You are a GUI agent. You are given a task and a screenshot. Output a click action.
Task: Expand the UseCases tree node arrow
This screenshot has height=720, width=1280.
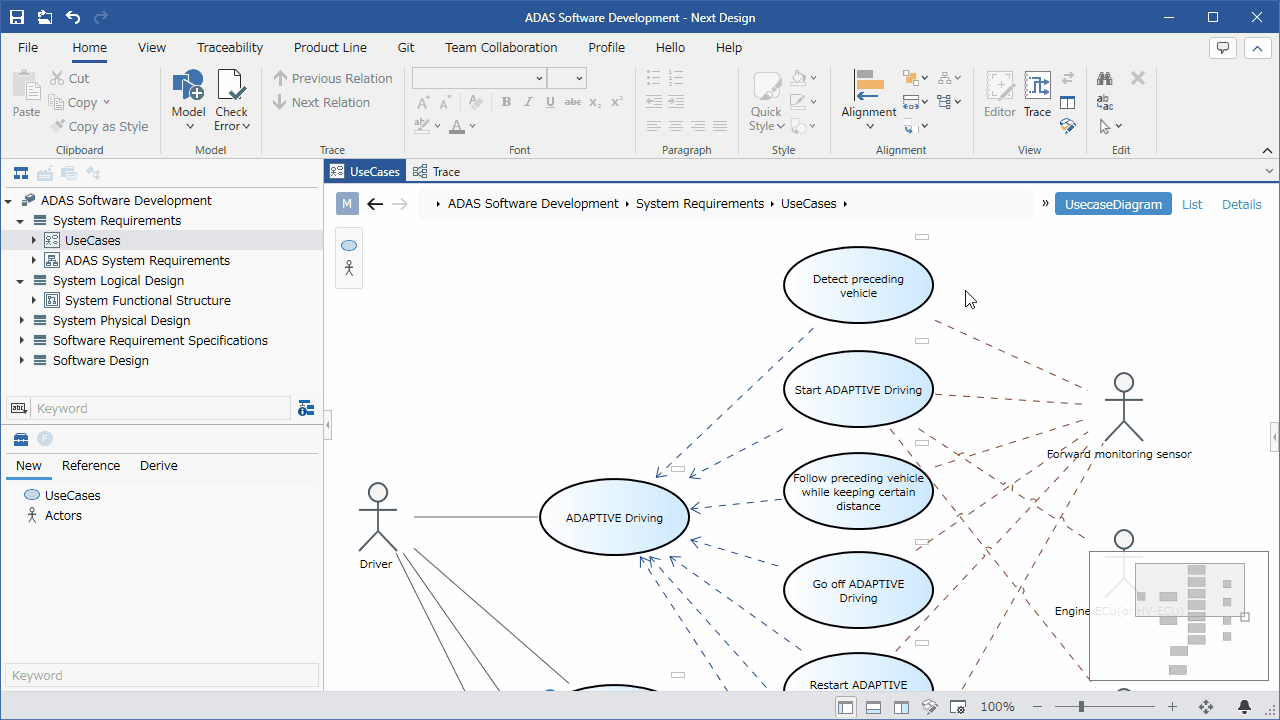33,240
